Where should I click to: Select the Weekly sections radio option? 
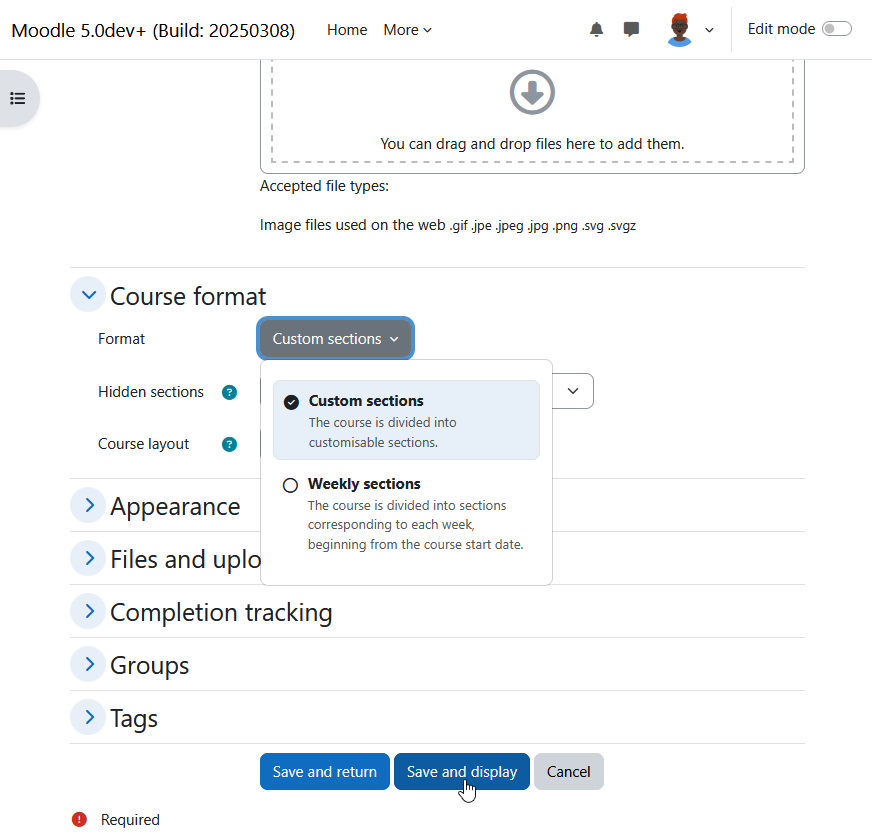point(290,485)
